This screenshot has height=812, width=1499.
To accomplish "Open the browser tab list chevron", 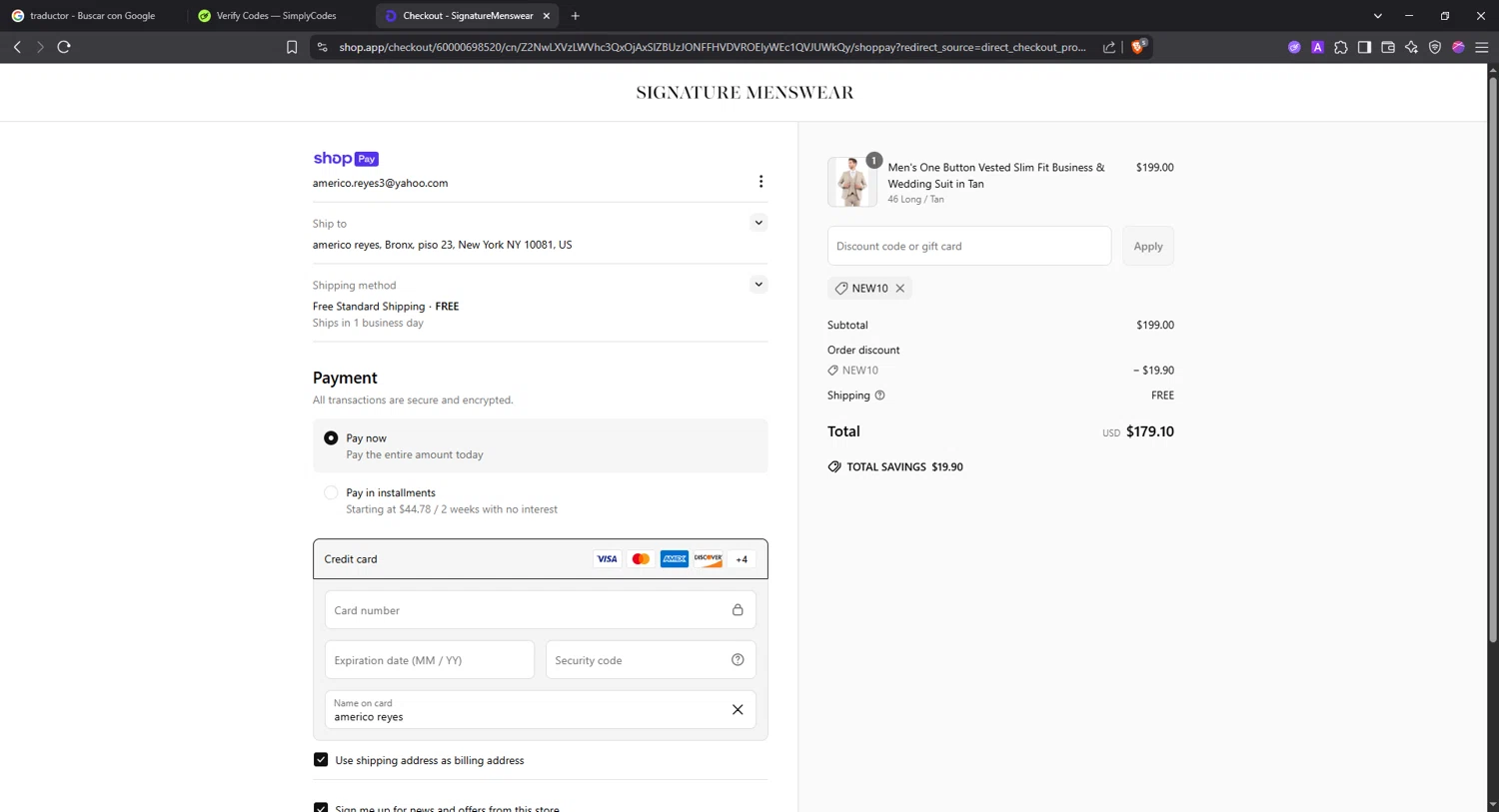I will [x=1377, y=16].
